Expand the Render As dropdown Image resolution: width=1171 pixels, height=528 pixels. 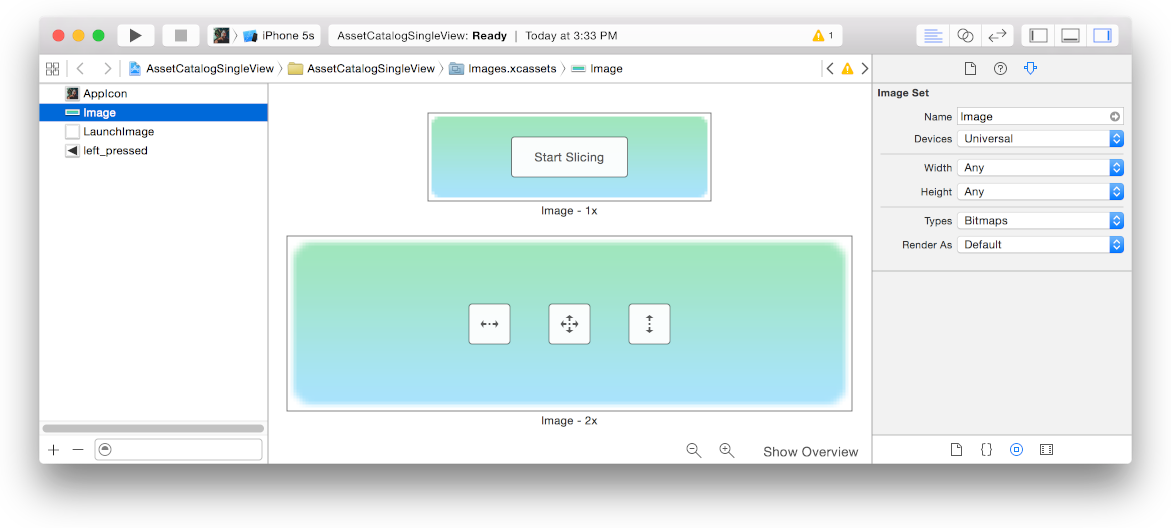(1040, 244)
